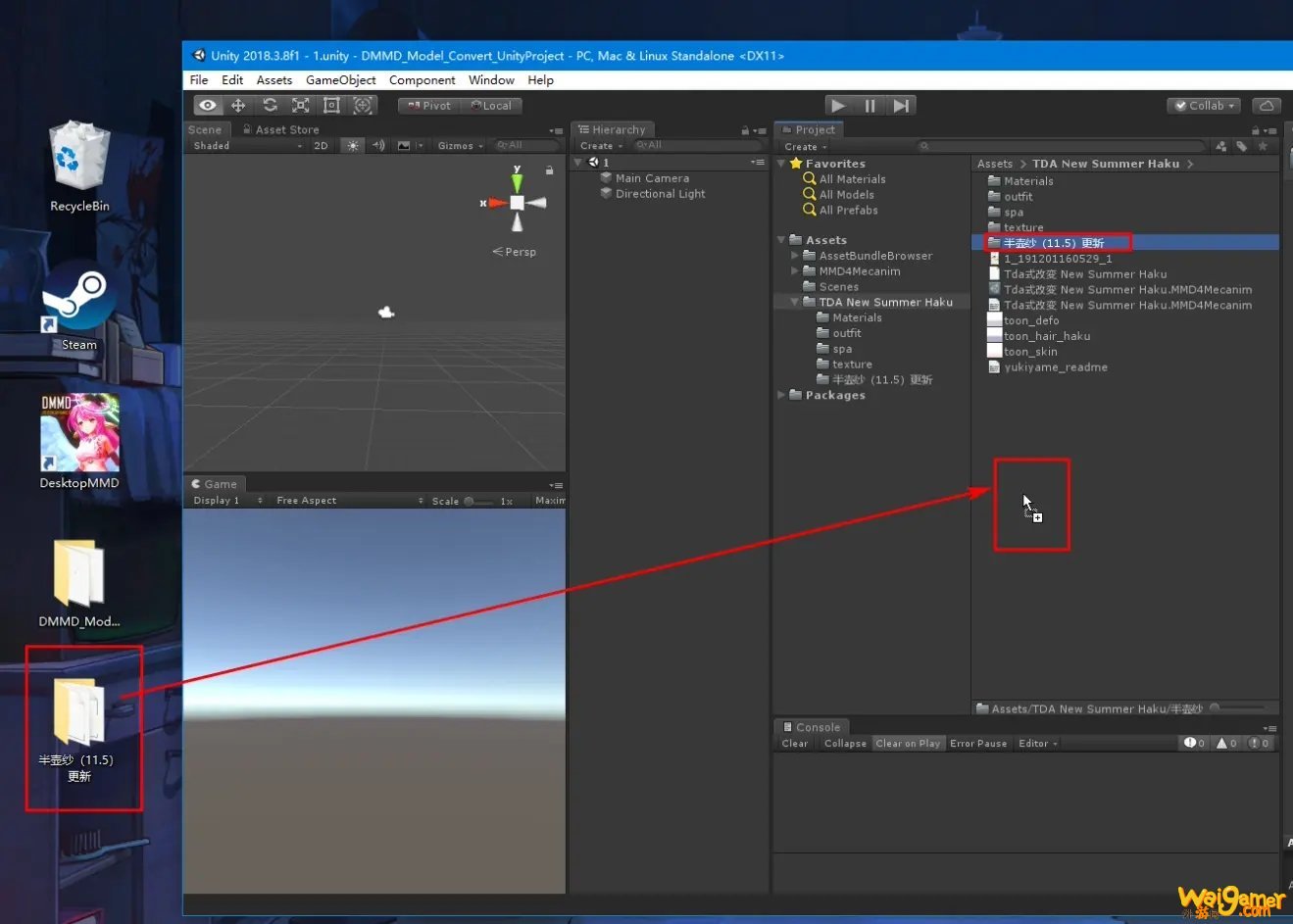Select the Rotate tool
Viewport: 1293px width, 924px height.
tap(270, 105)
